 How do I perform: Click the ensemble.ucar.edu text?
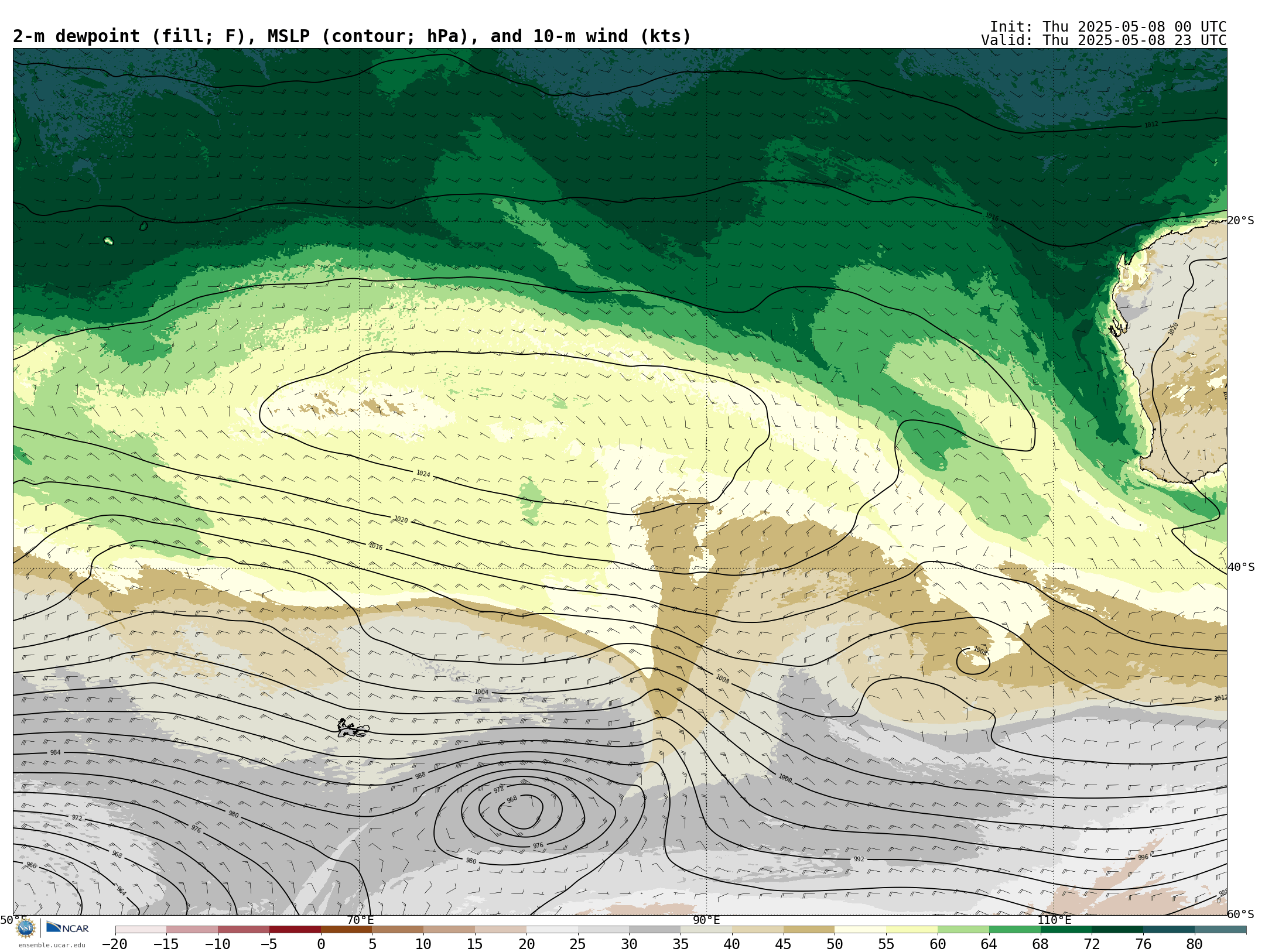pyautogui.click(x=52, y=945)
